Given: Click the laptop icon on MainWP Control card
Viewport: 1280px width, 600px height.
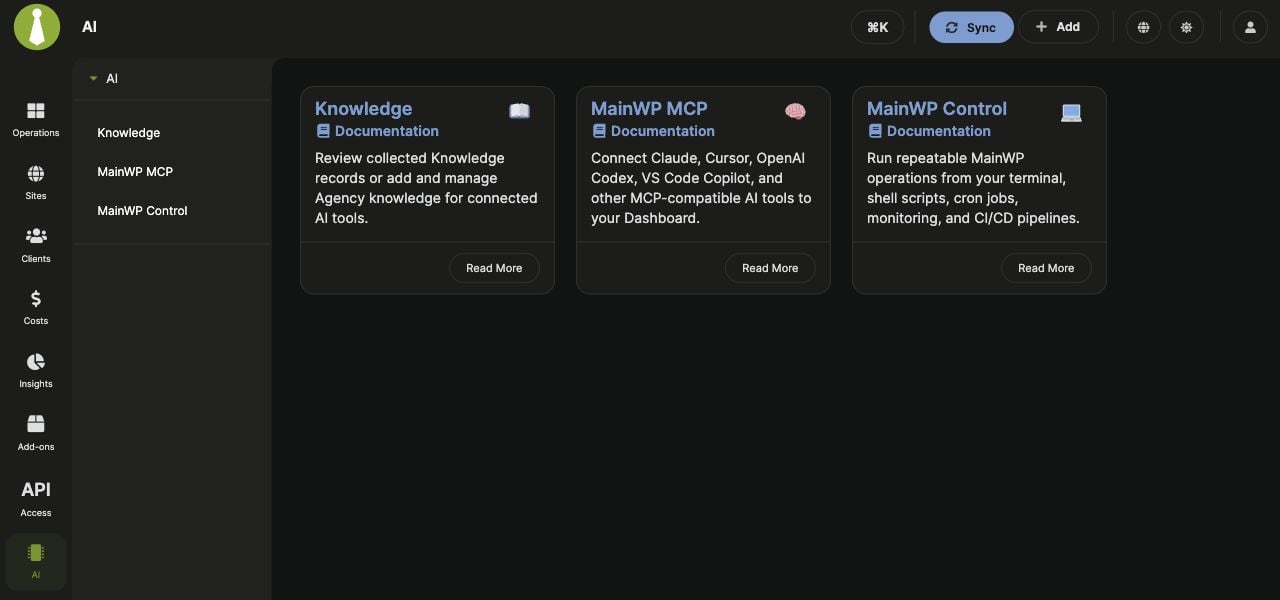Looking at the screenshot, I should (x=1071, y=112).
